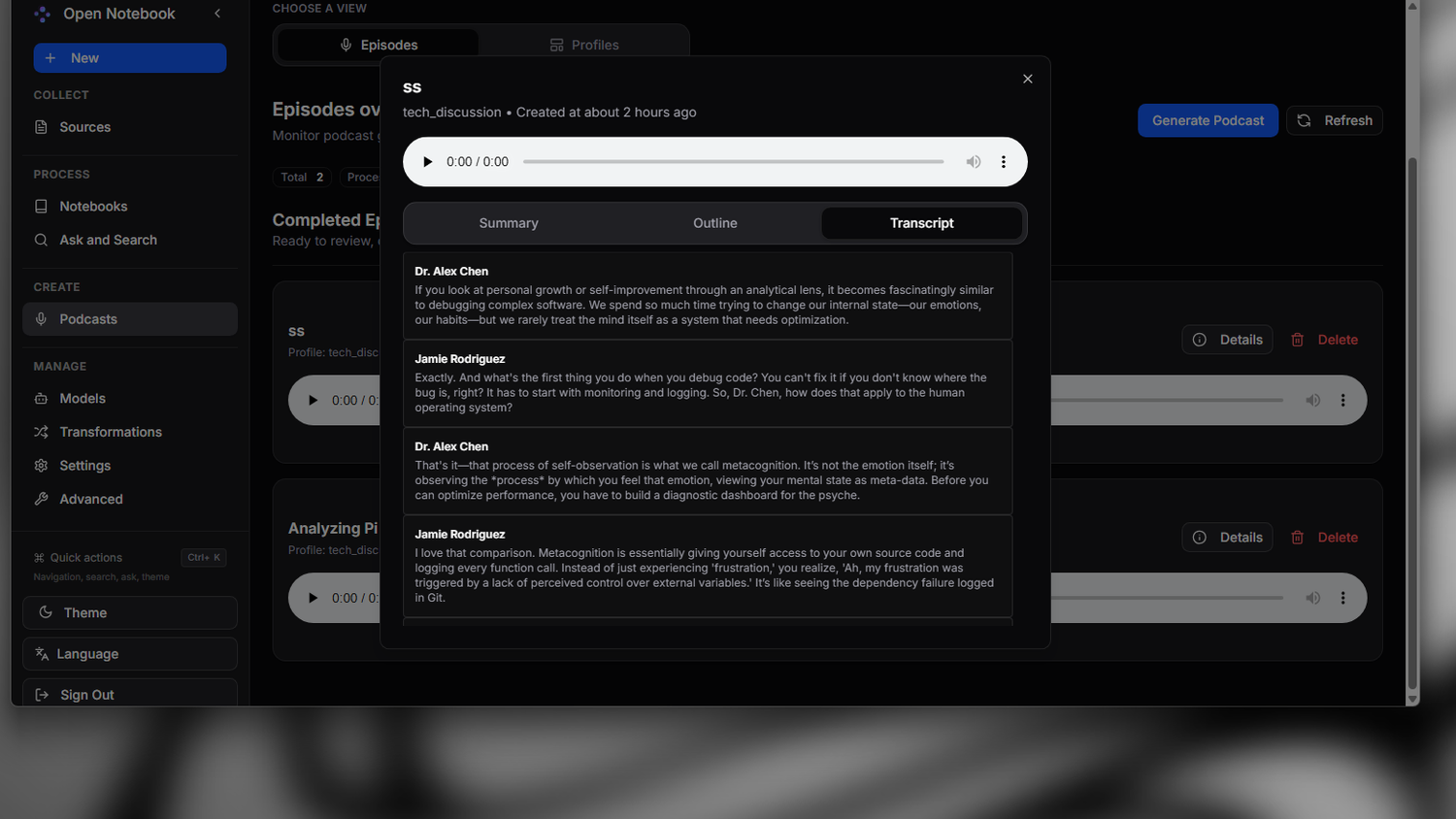Open Transformations from the sidebar
Image resolution: width=1456 pixels, height=819 pixels.
click(130, 432)
